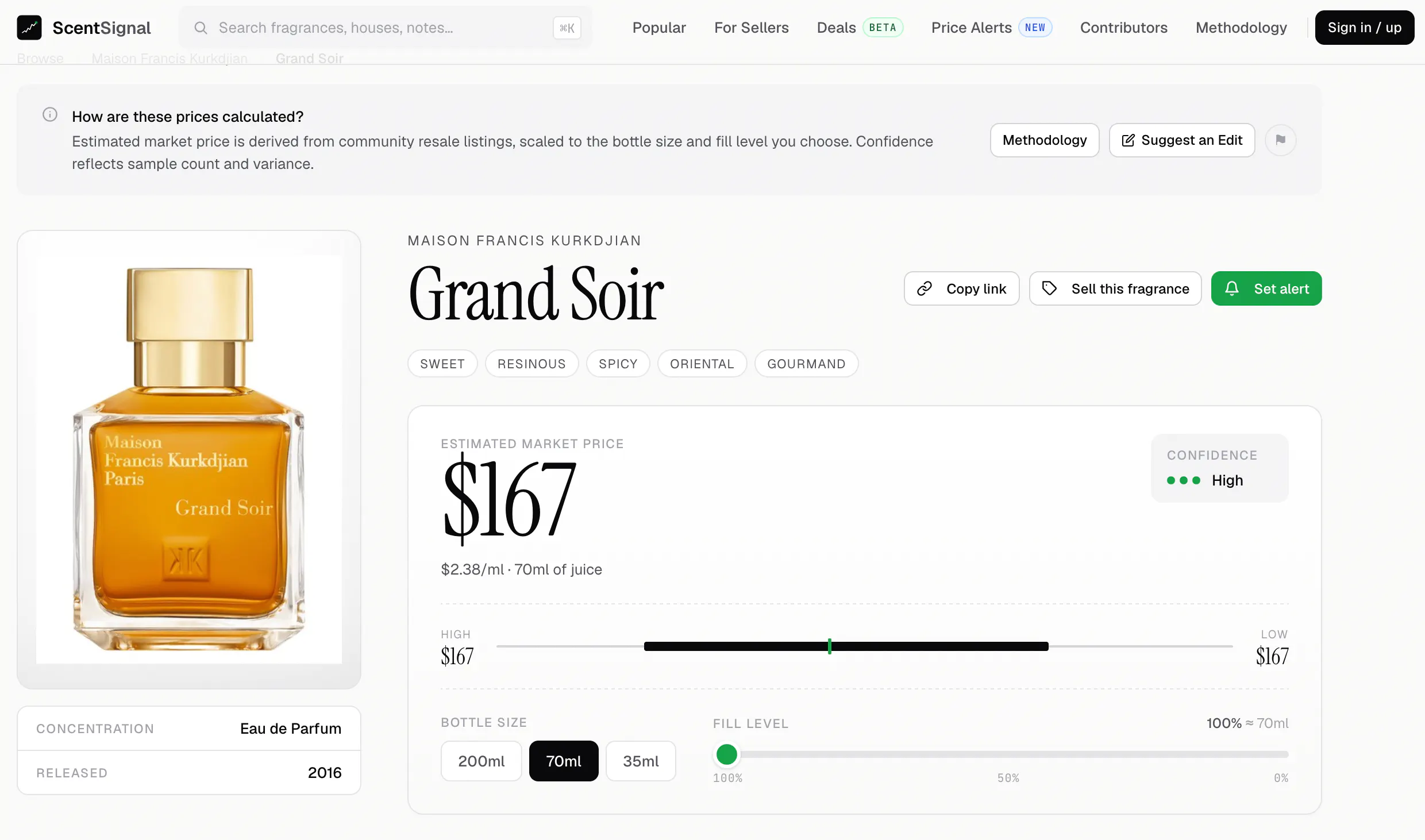
Task: Select the 200ml bottle size
Action: click(482, 761)
